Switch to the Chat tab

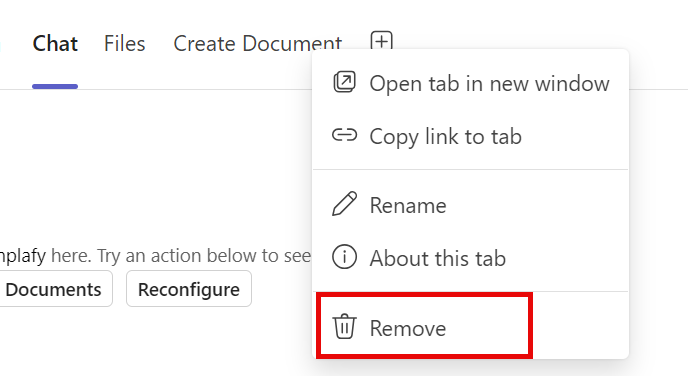(55, 44)
